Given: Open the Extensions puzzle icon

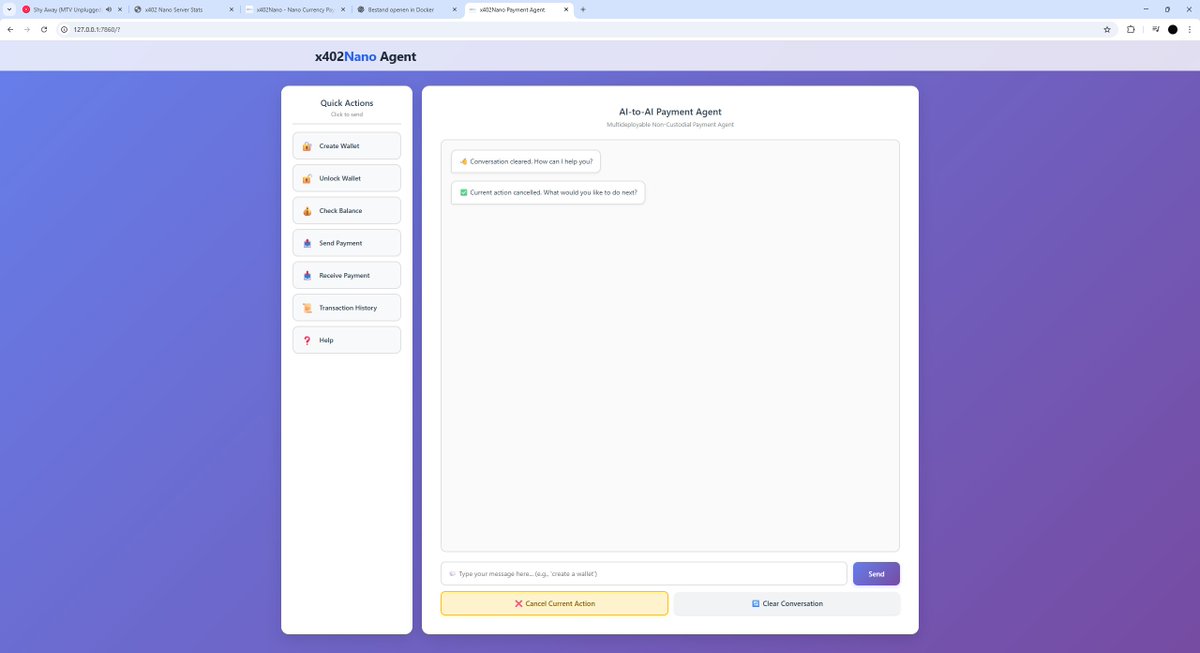Looking at the screenshot, I should tap(1131, 29).
